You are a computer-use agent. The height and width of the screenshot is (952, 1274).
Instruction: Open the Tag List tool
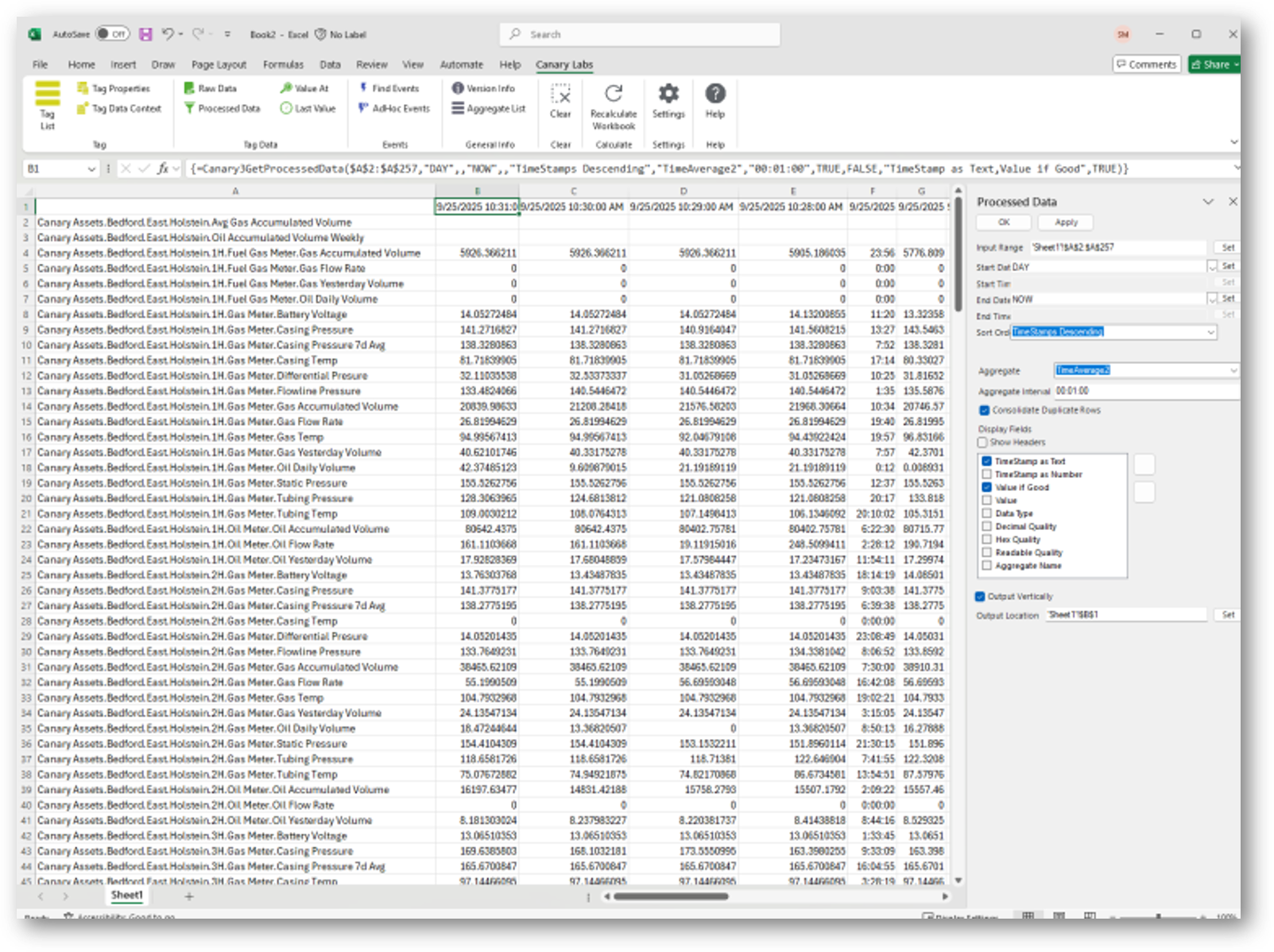pyautogui.click(x=48, y=105)
